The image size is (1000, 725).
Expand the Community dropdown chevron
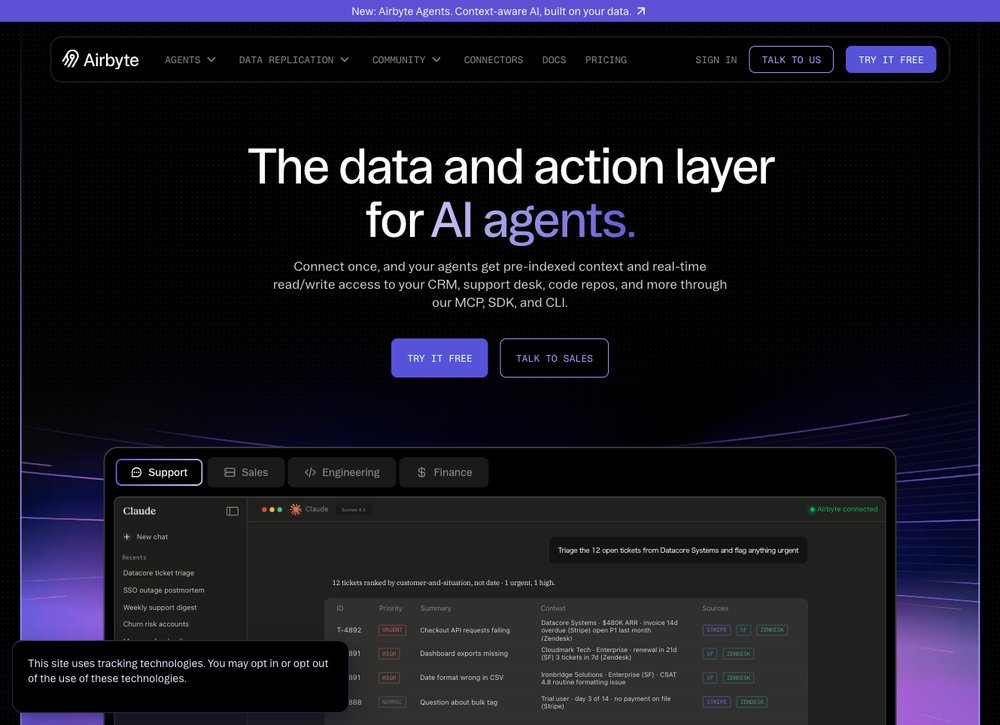(x=436, y=59)
